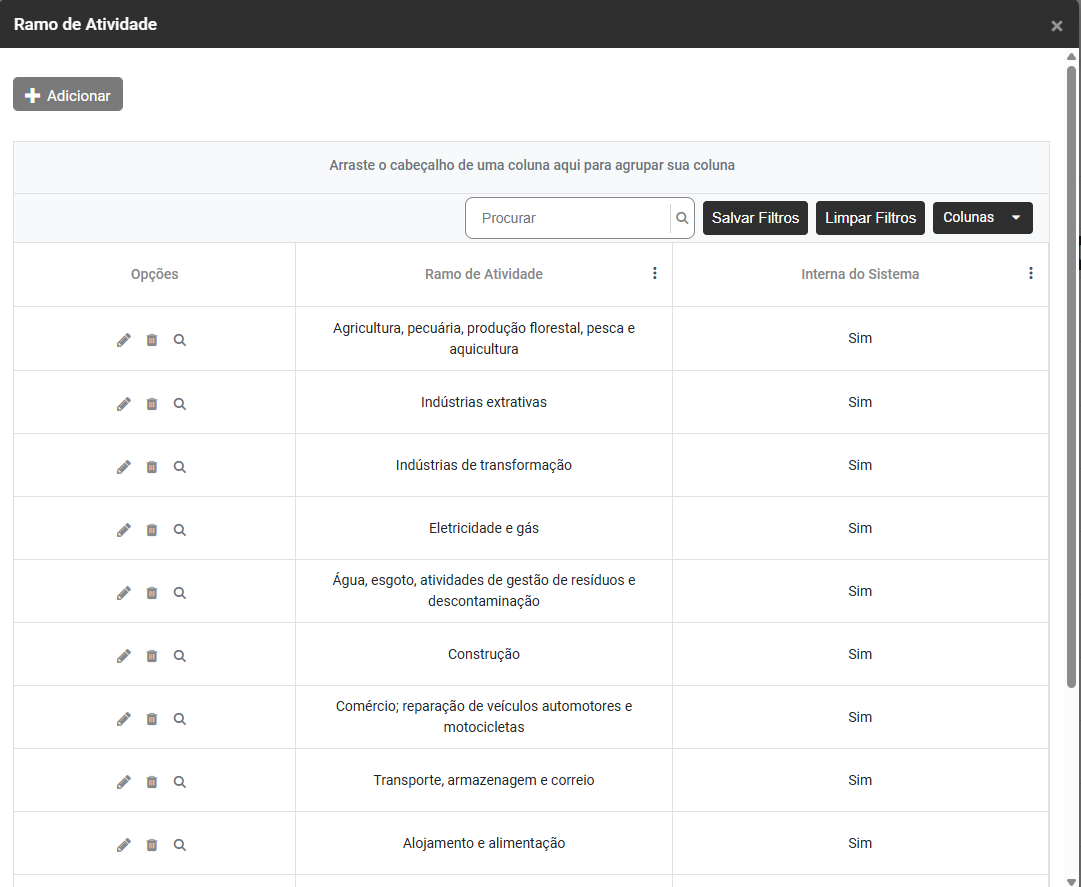The height and width of the screenshot is (887, 1081).
Task: Click the Adicionar button
Action: pos(68,95)
